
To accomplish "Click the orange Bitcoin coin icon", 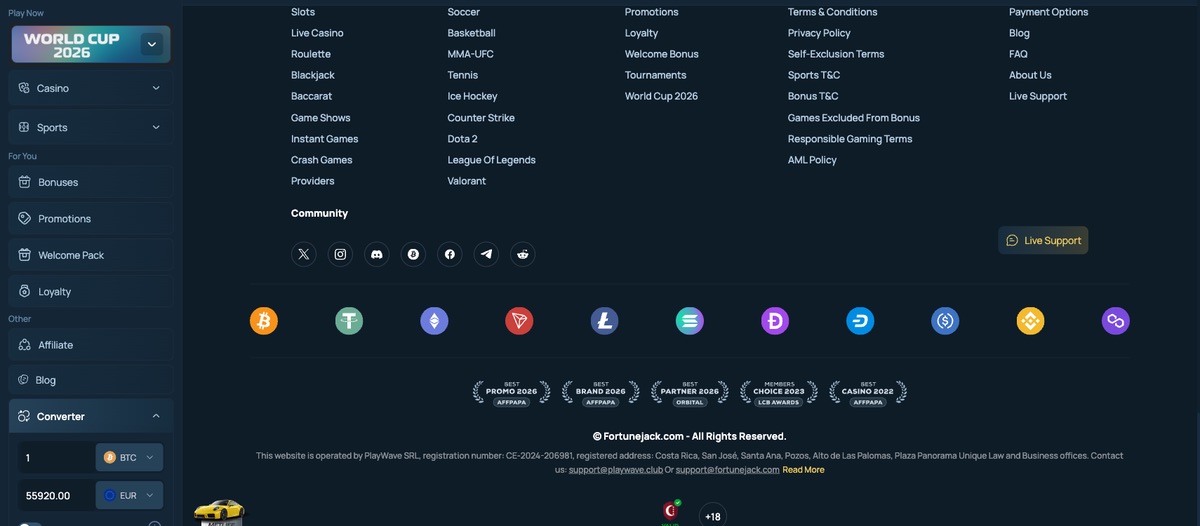I will [264, 320].
